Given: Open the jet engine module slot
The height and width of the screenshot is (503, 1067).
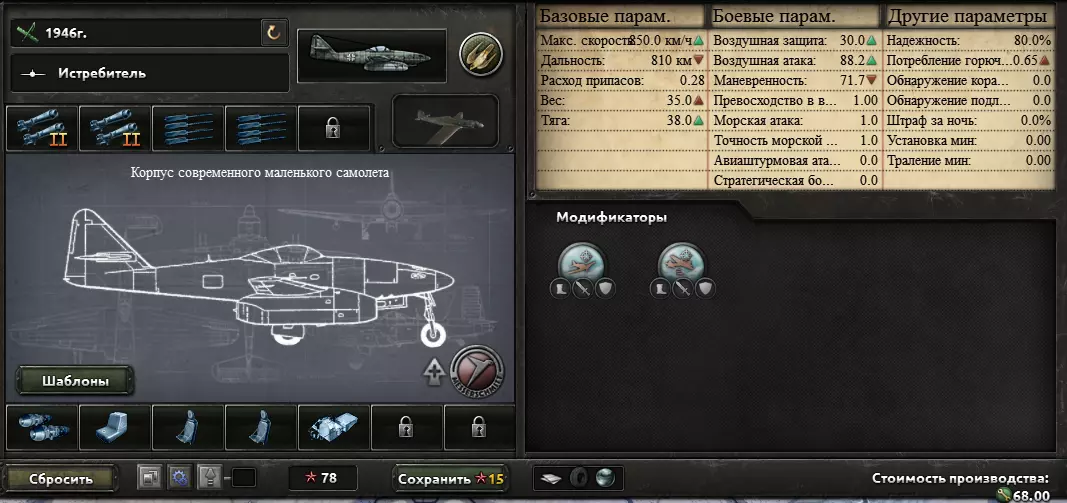Looking at the screenshot, I should 42,427.
